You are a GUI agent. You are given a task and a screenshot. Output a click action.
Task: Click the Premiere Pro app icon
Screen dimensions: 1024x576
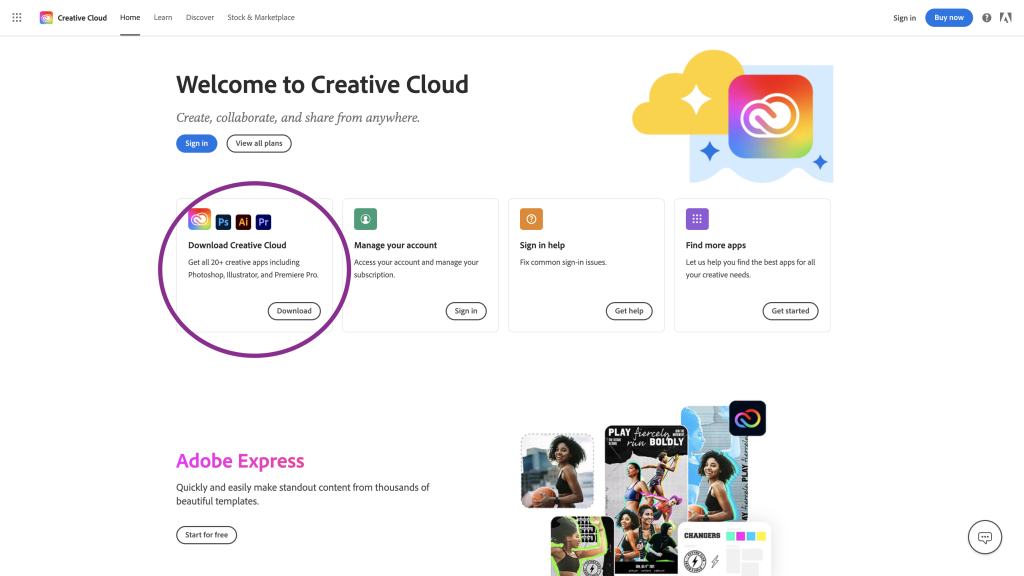coord(264,222)
